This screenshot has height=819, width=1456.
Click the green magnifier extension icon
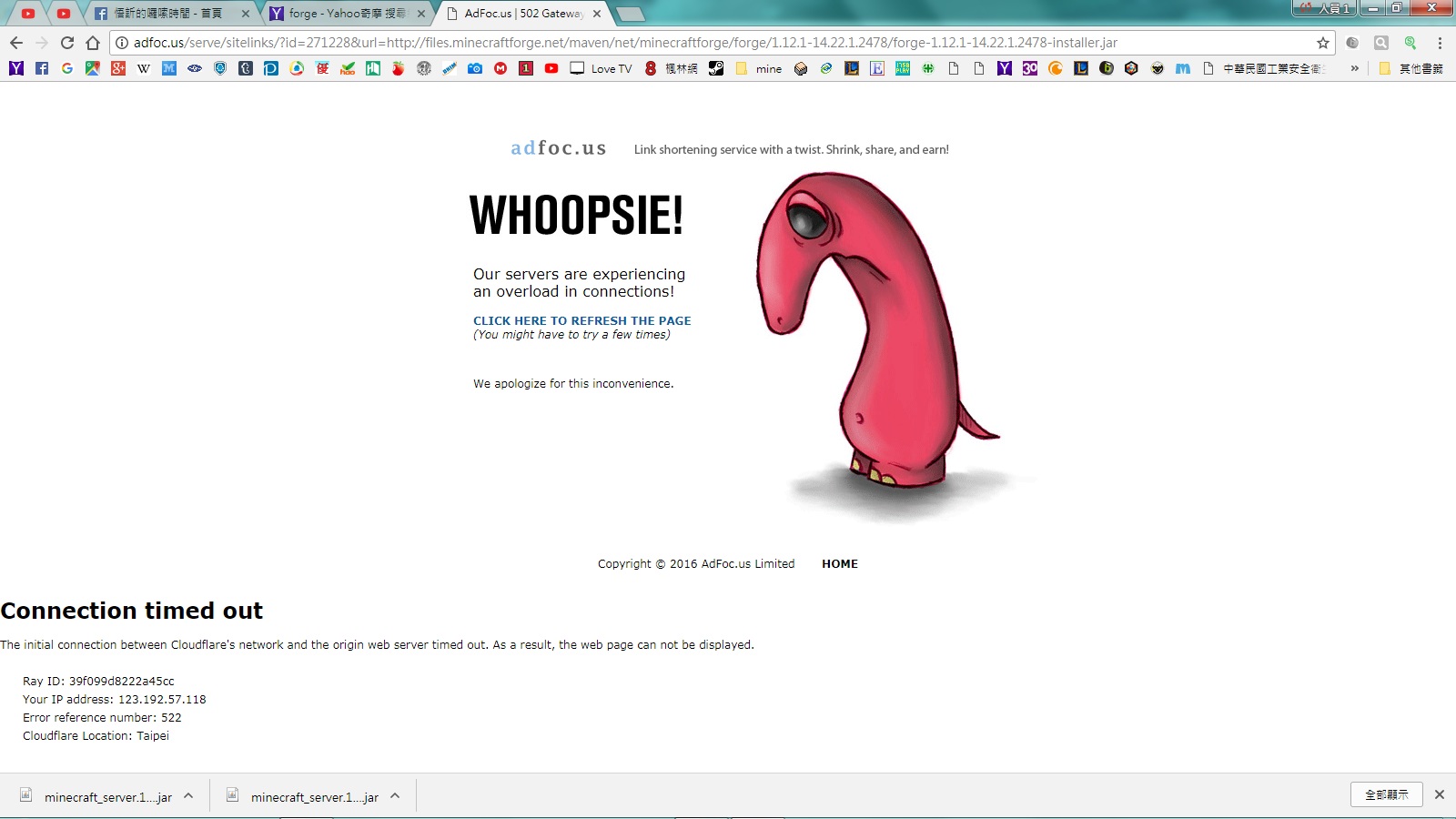1410,43
